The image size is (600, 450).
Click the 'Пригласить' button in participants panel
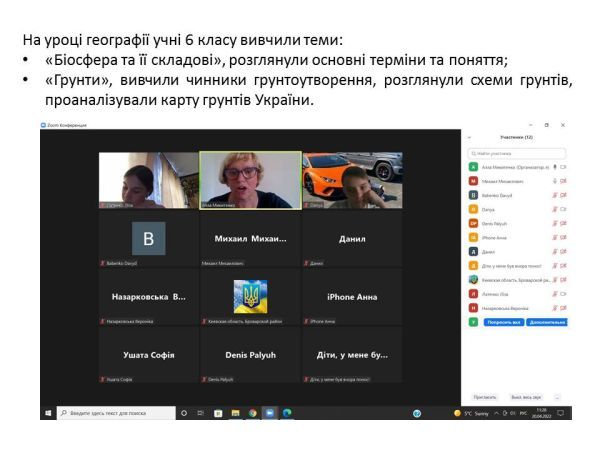click(485, 397)
